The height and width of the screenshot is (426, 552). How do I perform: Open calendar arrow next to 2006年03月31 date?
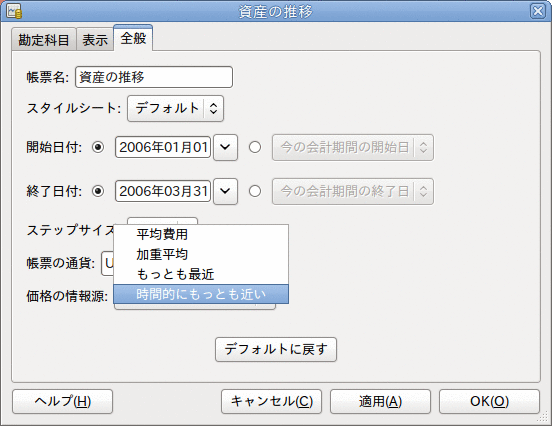pos(225,191)
